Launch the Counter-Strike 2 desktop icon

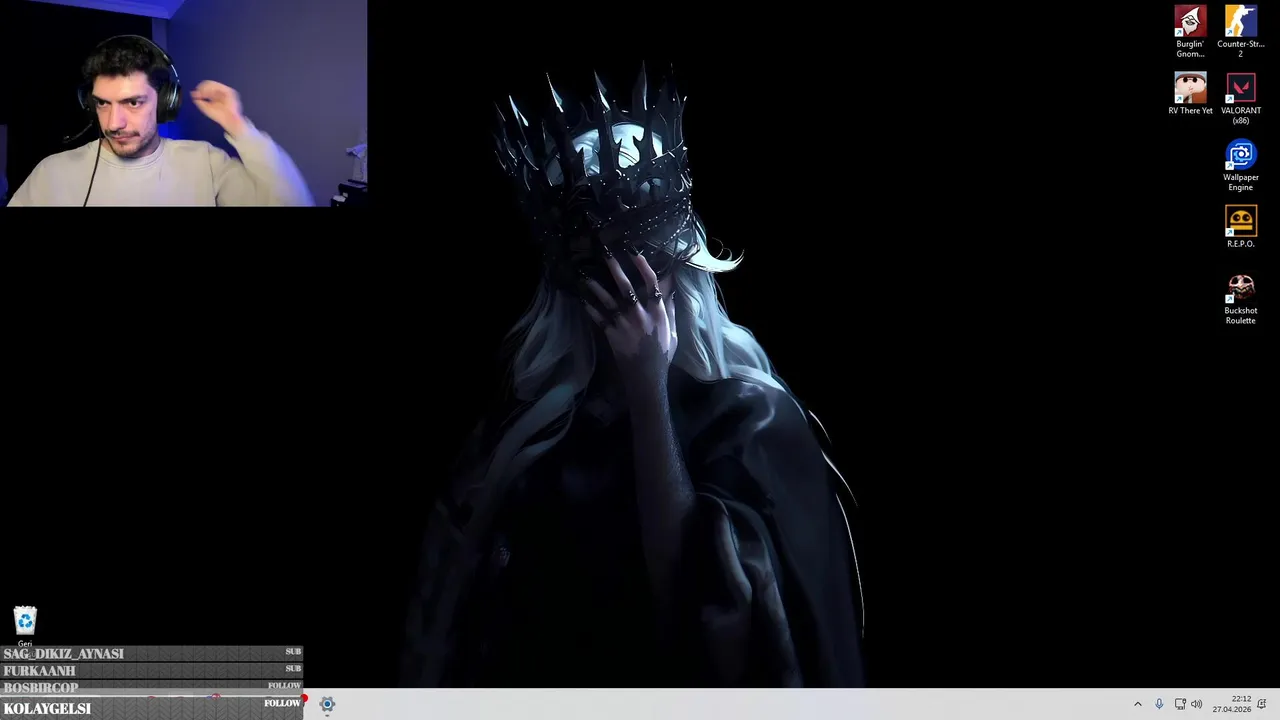(1240, 32)
